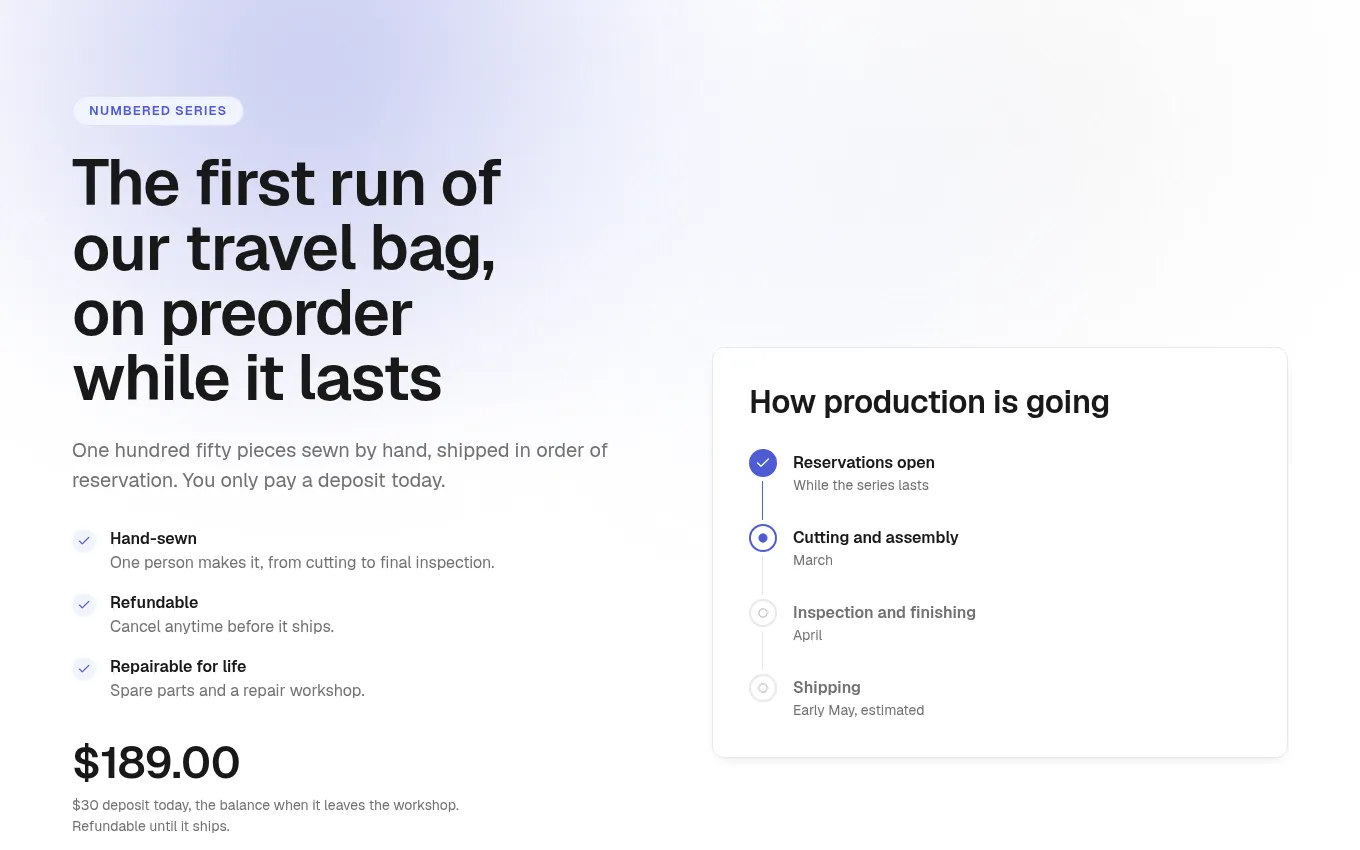Click the "Cutting and assembly" step title

pyautogui.click(x=876, y=537)
